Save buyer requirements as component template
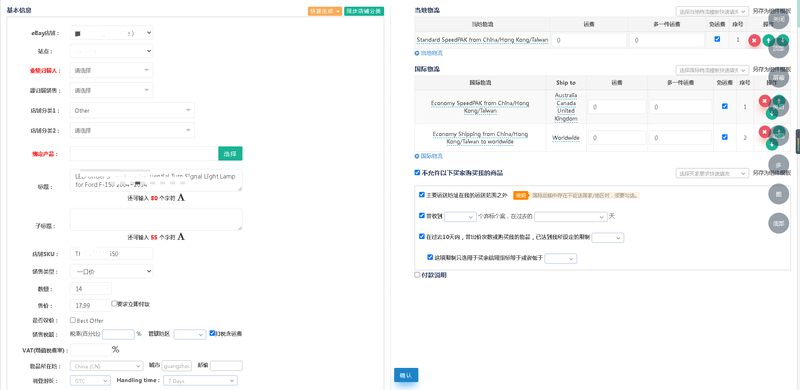 pos(772,174)
